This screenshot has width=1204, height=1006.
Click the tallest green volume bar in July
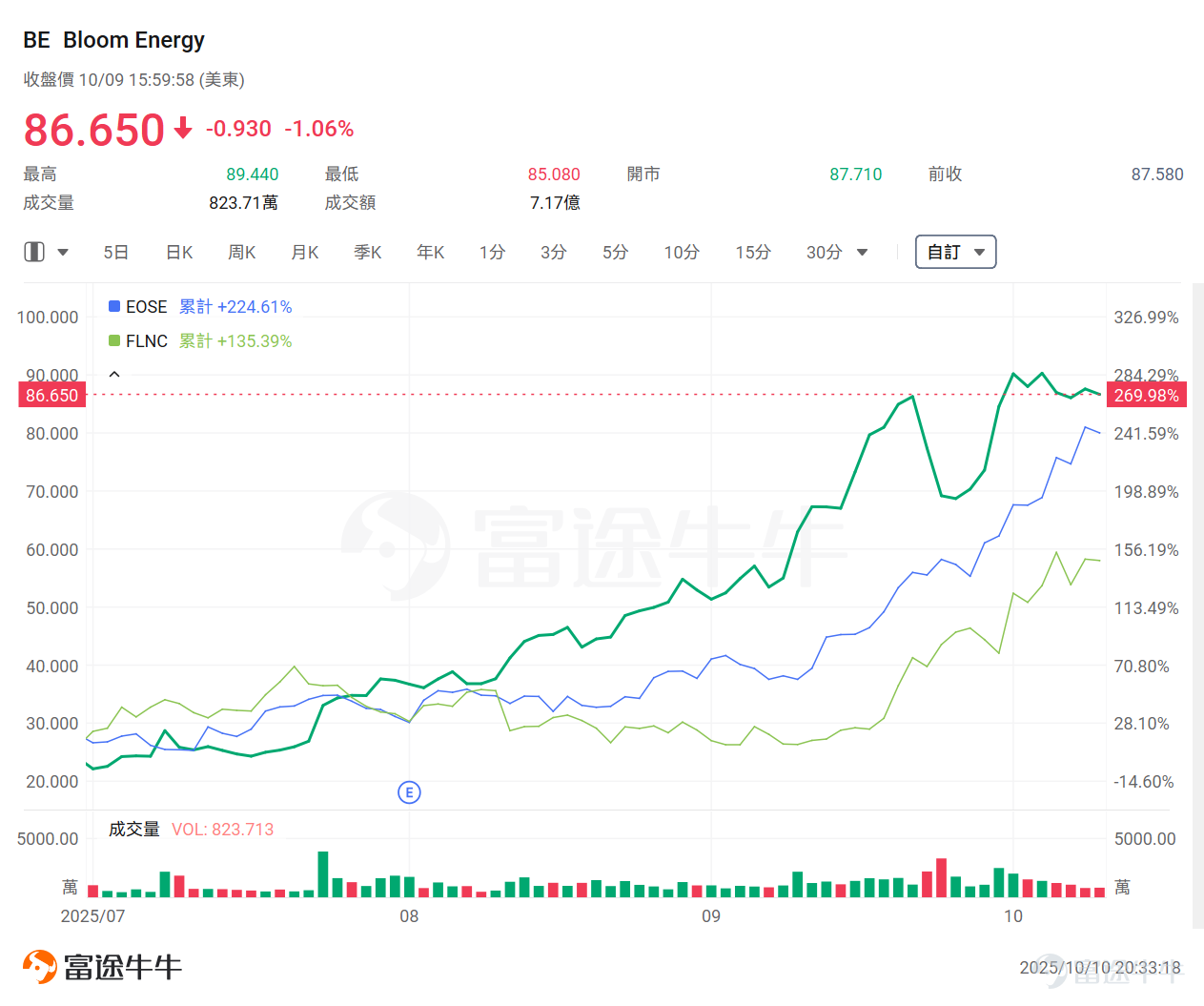pos(323,874)
